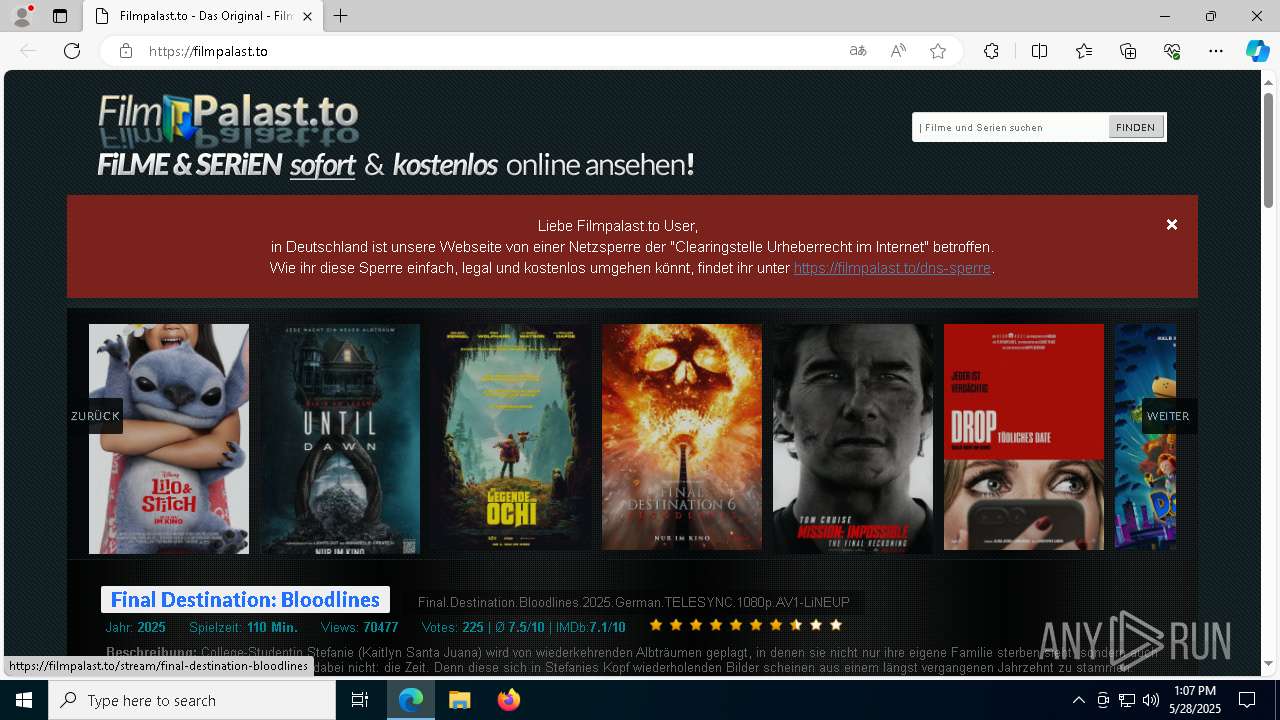Screen dimensions: 1280x720
Task: Launch Firefox from taskbar
Action: pos(509,700)
